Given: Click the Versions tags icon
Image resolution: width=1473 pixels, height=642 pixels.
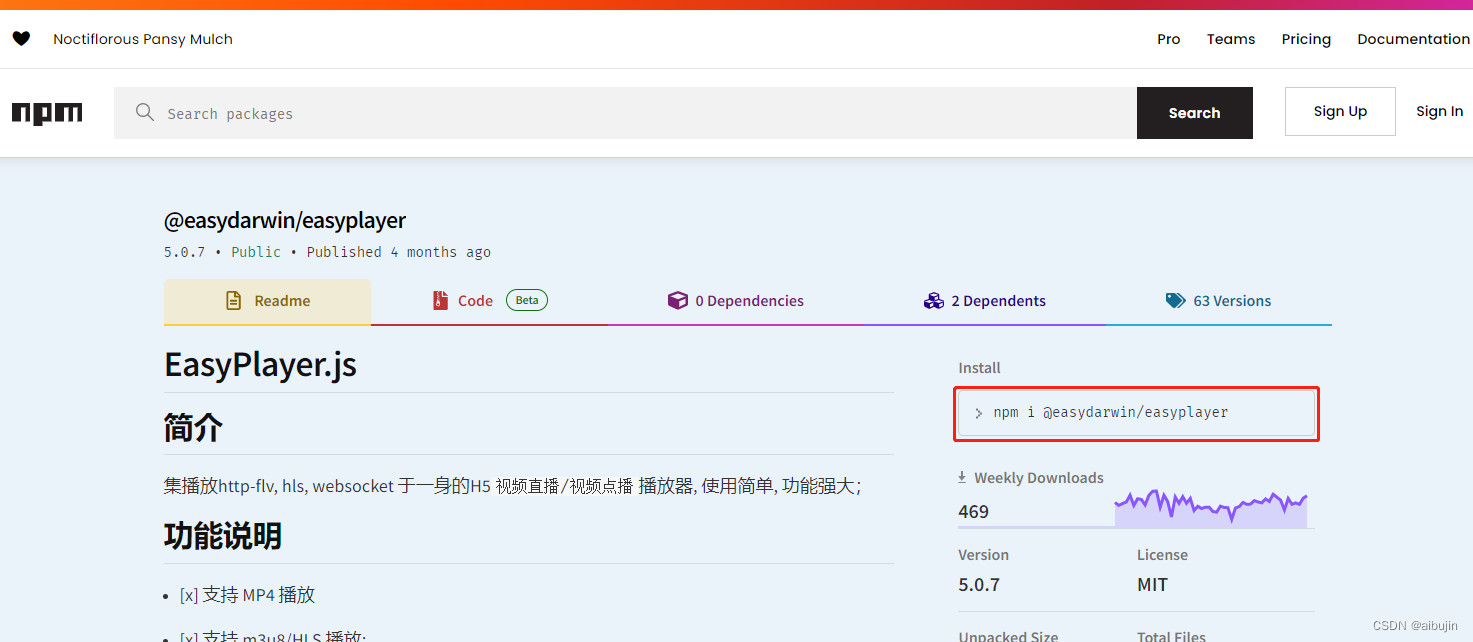Looking at the screenshot, I should pyautogui.click(x=1176, y=301).
